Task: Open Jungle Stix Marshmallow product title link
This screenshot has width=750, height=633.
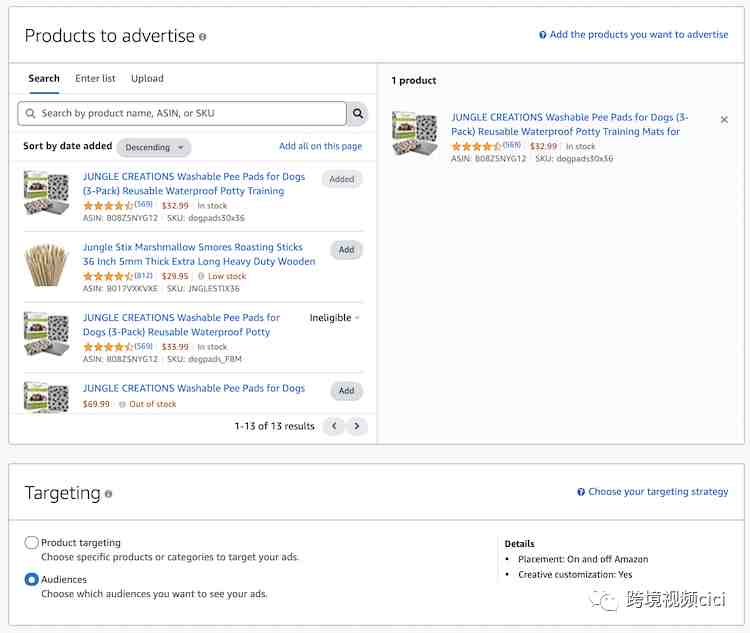Action: (199, 254)
